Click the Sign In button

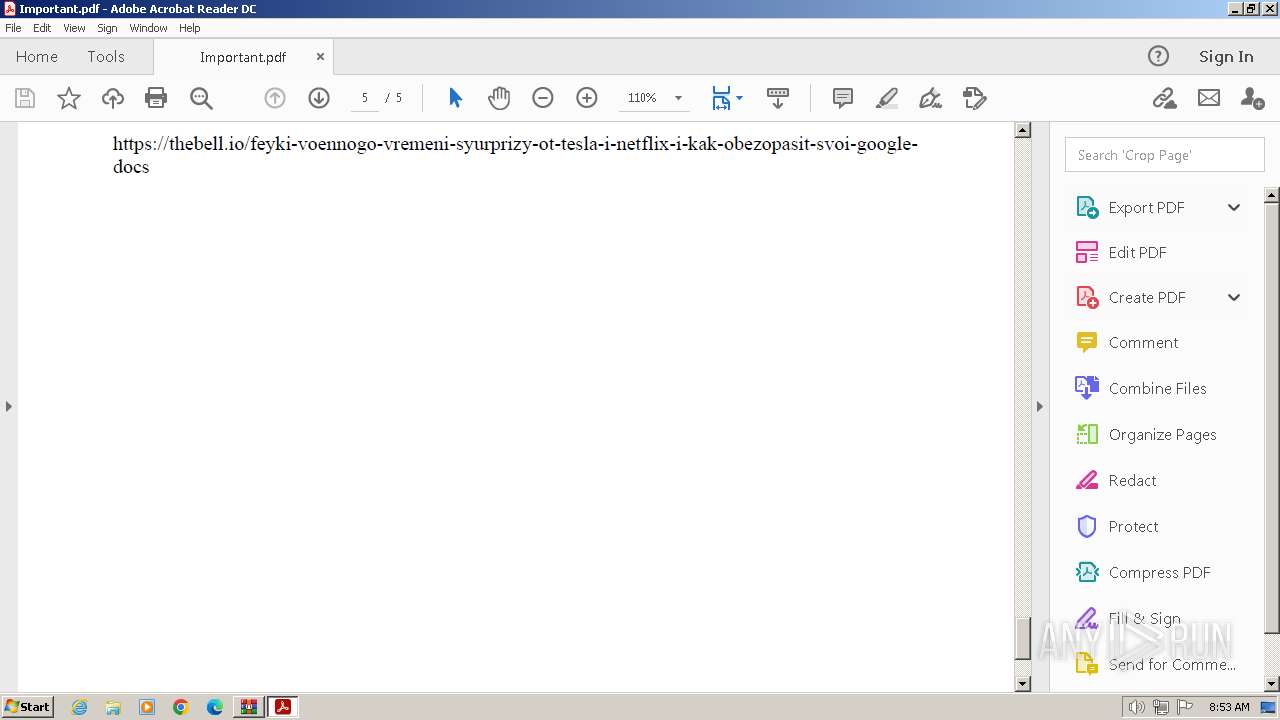[x=1226, y=56]
